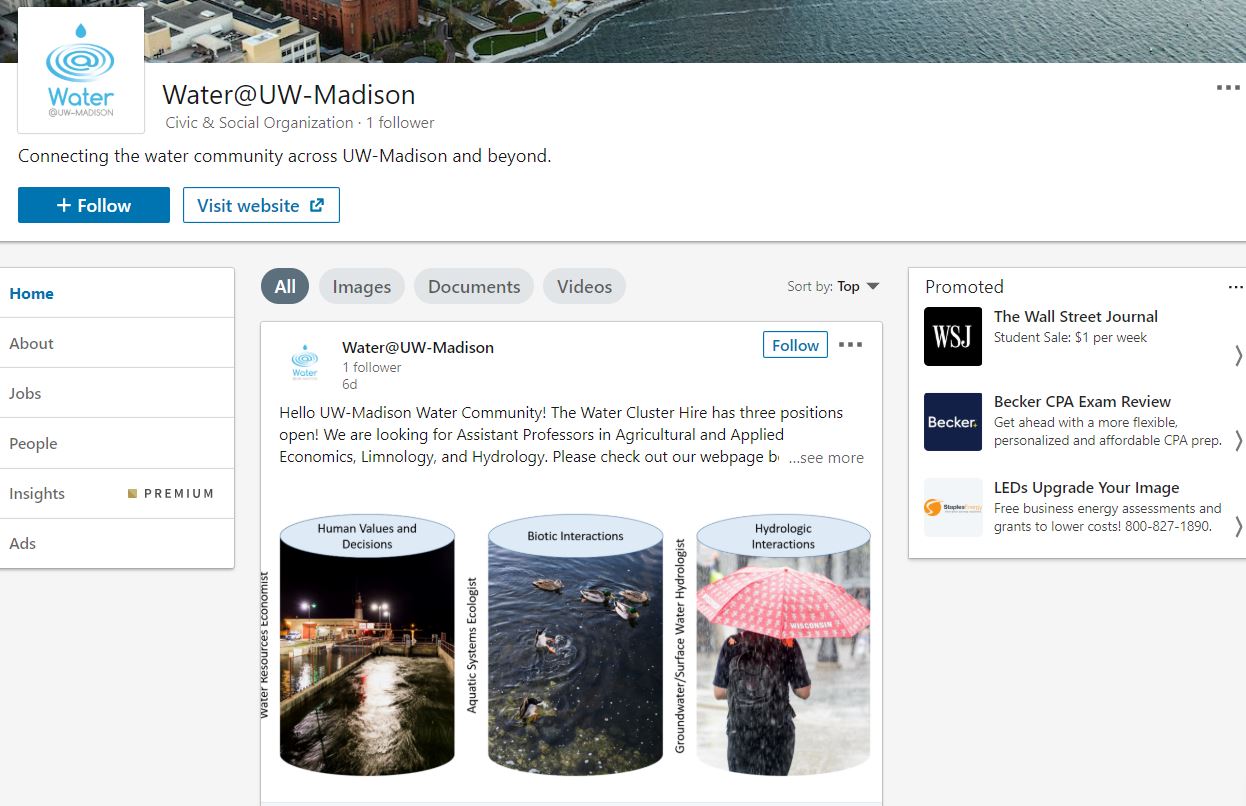The width and height of the screenshot is (1246, 806).
Task: Select the Videos filter pill
Action: pos(584,287)
